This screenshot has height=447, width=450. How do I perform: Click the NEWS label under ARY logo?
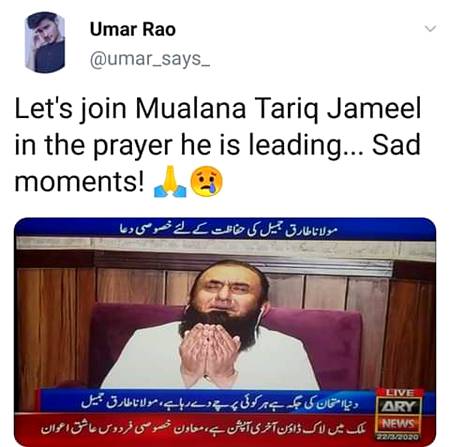(399, 424)
